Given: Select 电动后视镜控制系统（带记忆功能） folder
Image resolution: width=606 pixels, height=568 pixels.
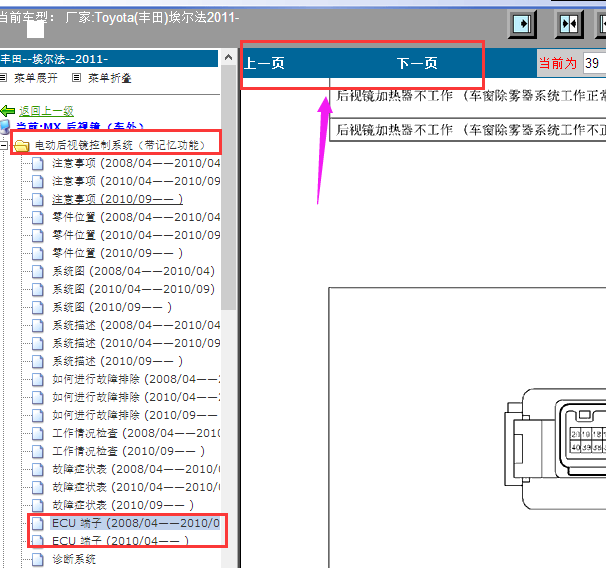Looking at the screenshot, I should pyautogui.click(x=120, y=145).
